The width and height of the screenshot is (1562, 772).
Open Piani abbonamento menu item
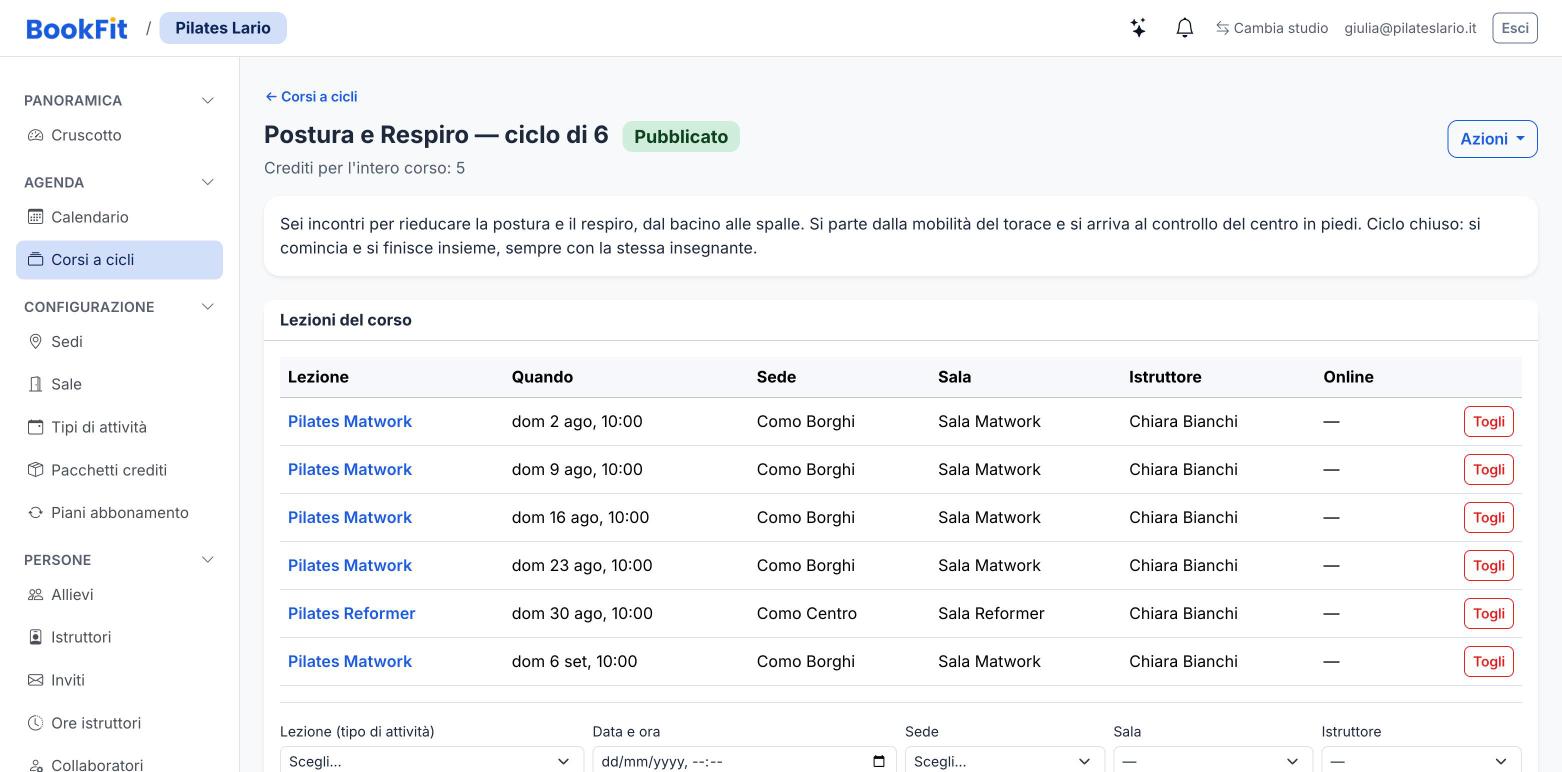[120, 513]
